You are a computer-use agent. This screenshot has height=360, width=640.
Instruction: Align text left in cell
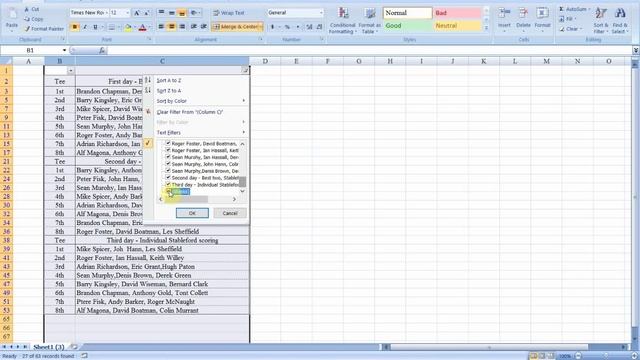coord(161,27)
